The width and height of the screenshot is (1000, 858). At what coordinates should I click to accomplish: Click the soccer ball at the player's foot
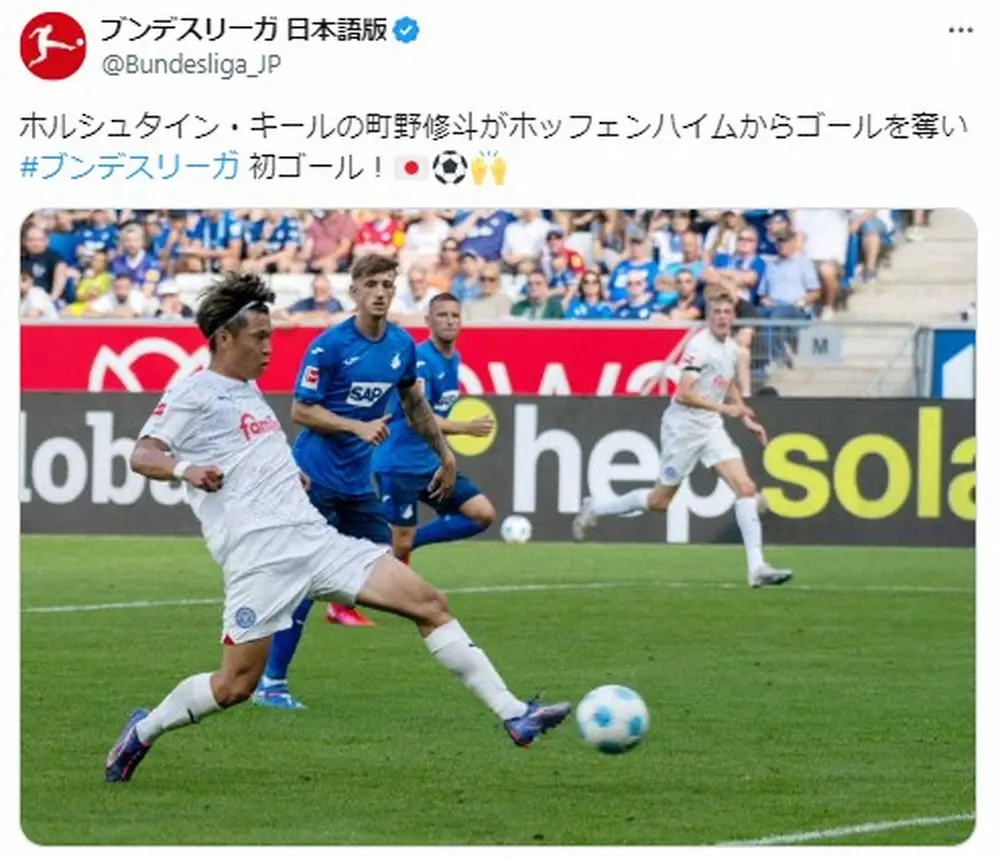612,719
